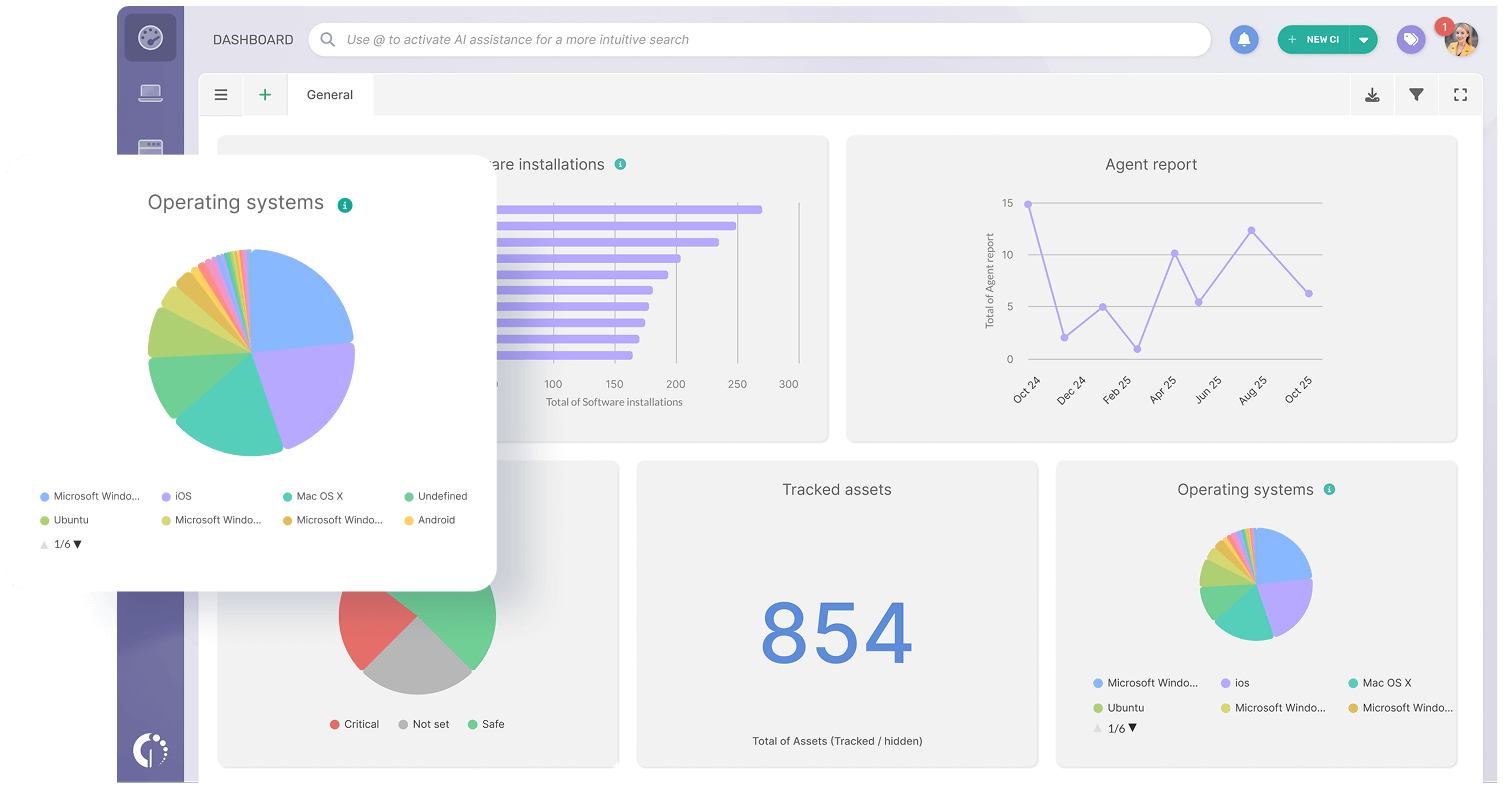Click the InvGate logo at the sidebar bottom

point(150,749)
